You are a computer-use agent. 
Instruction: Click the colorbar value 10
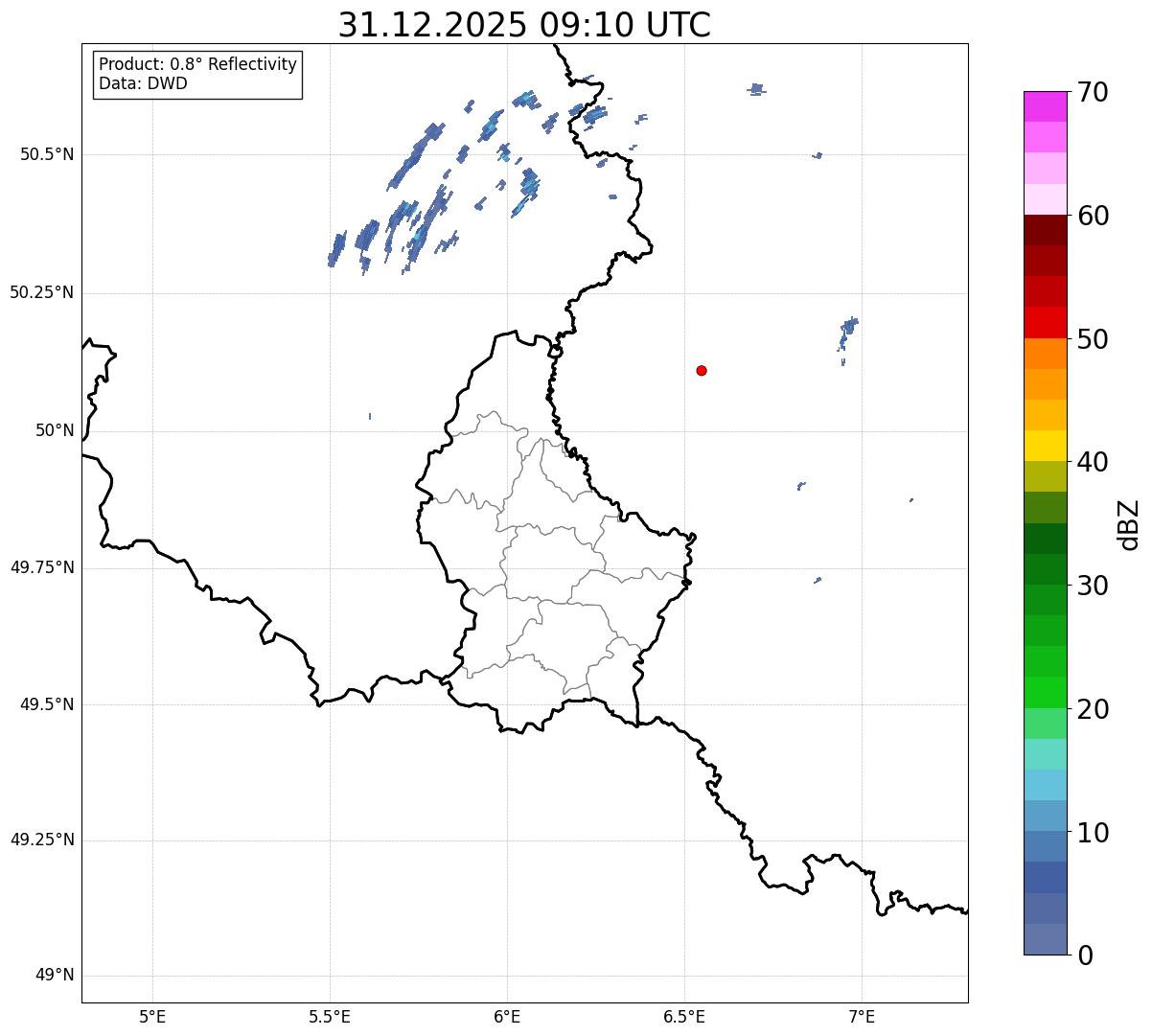click(x=1093, y=832)
